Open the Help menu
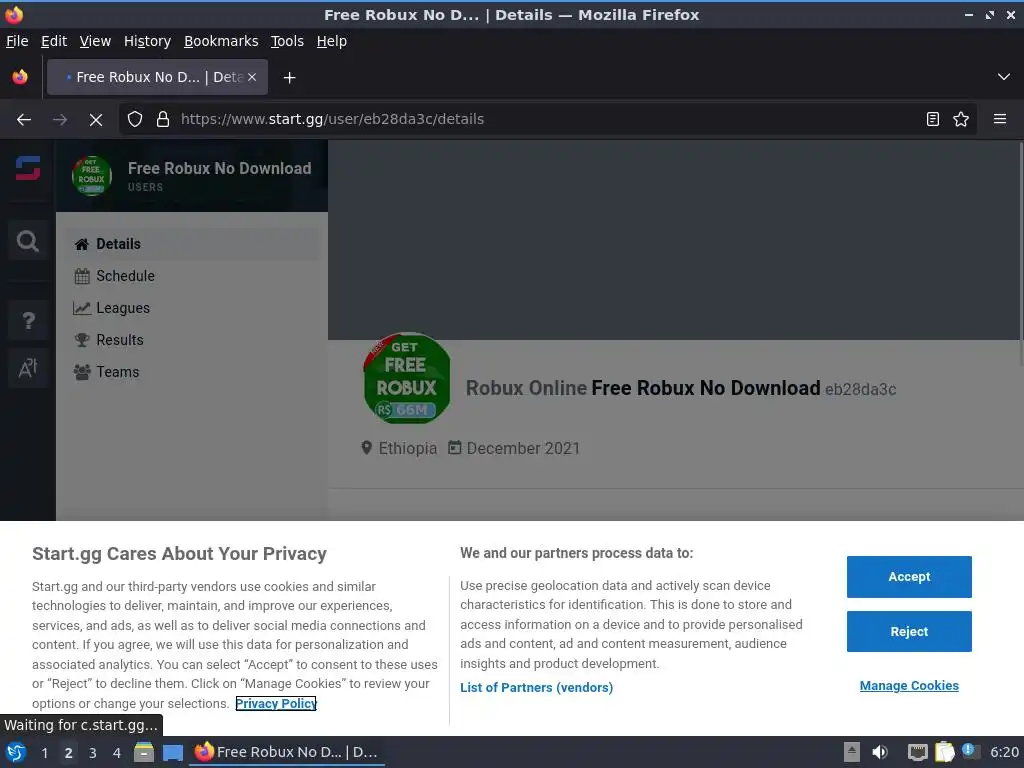 click(332, 41)
